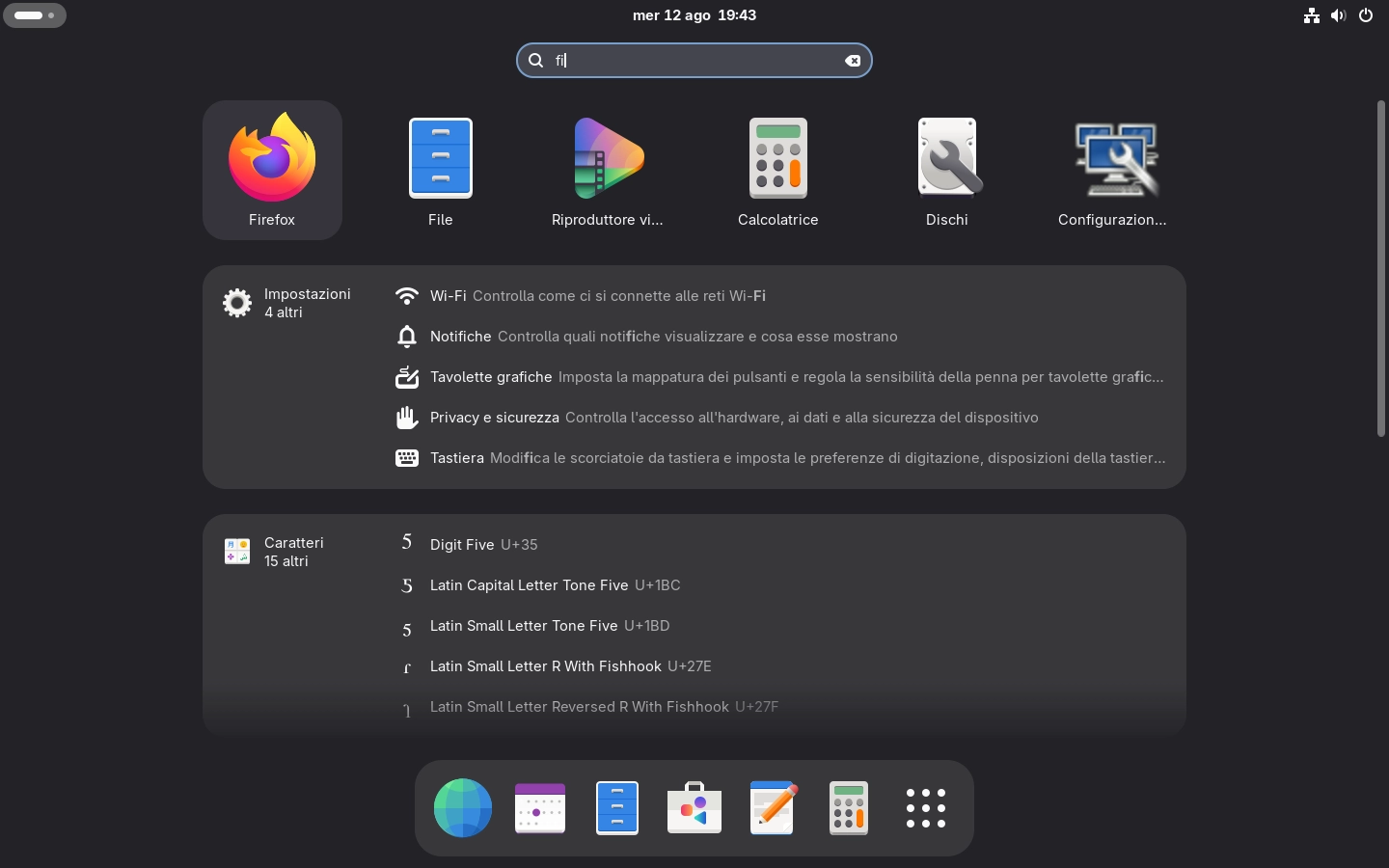This screenshot has width=1389, height=868.
Task: Select Latin Small Letter Tone Five result
Action: [780, 626]
